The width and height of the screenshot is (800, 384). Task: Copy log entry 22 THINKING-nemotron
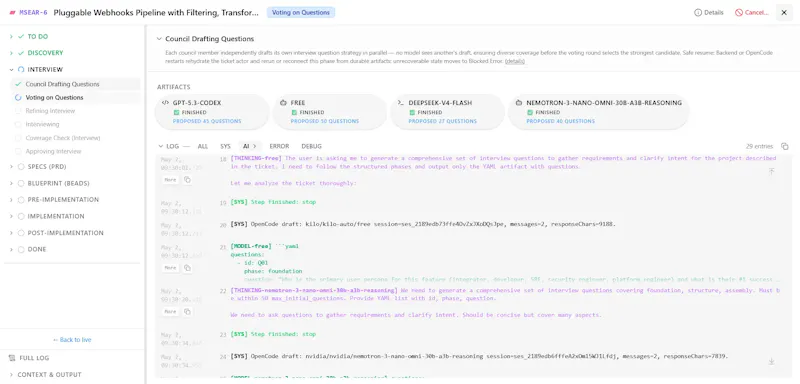click(187, 312)
